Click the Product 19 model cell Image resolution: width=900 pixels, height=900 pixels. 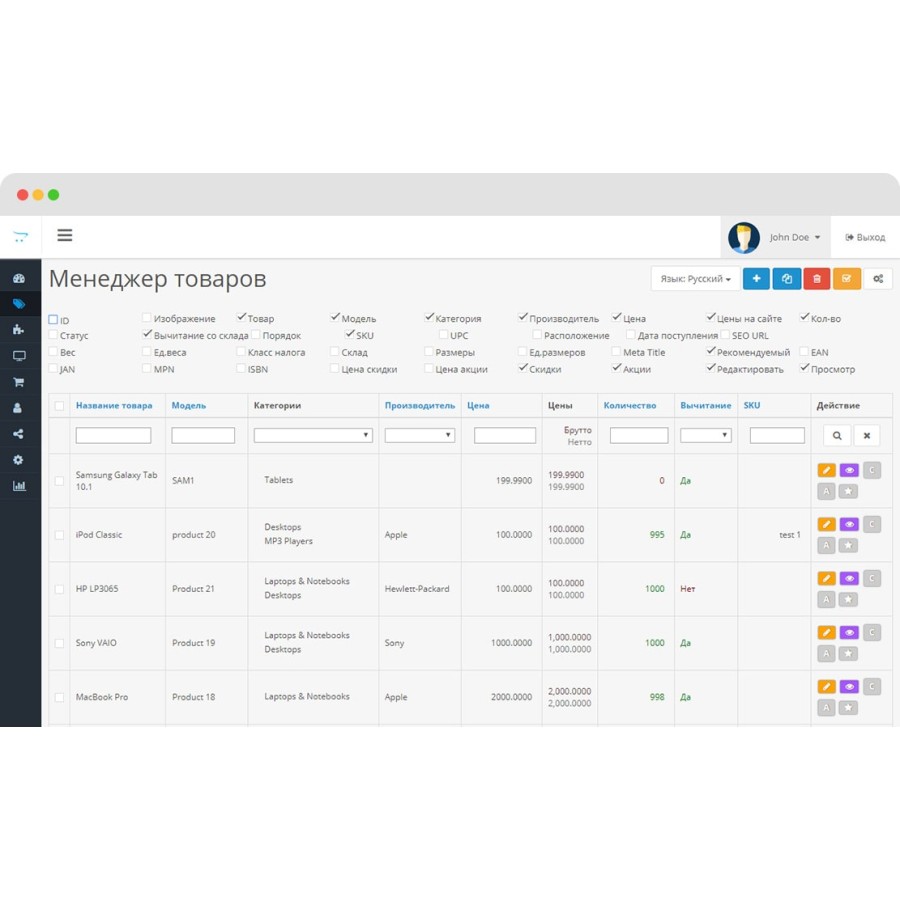click(x=193, y=642)
